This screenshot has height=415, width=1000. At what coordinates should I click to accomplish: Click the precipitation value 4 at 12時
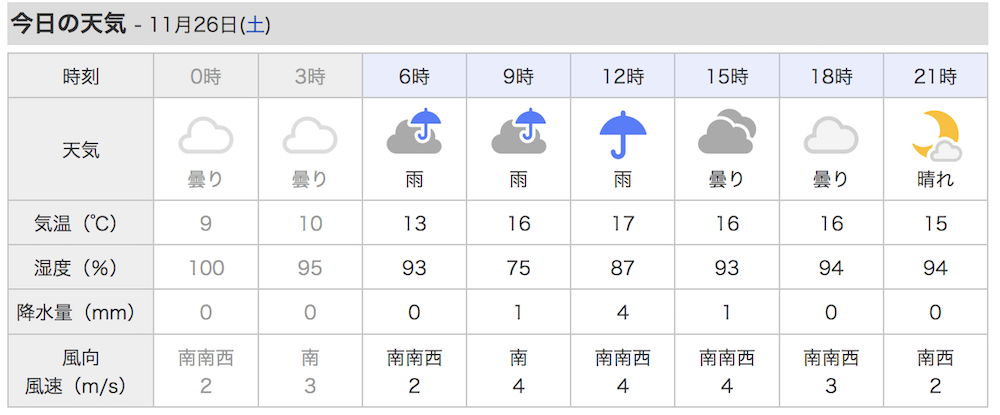[x=622, y=313]
